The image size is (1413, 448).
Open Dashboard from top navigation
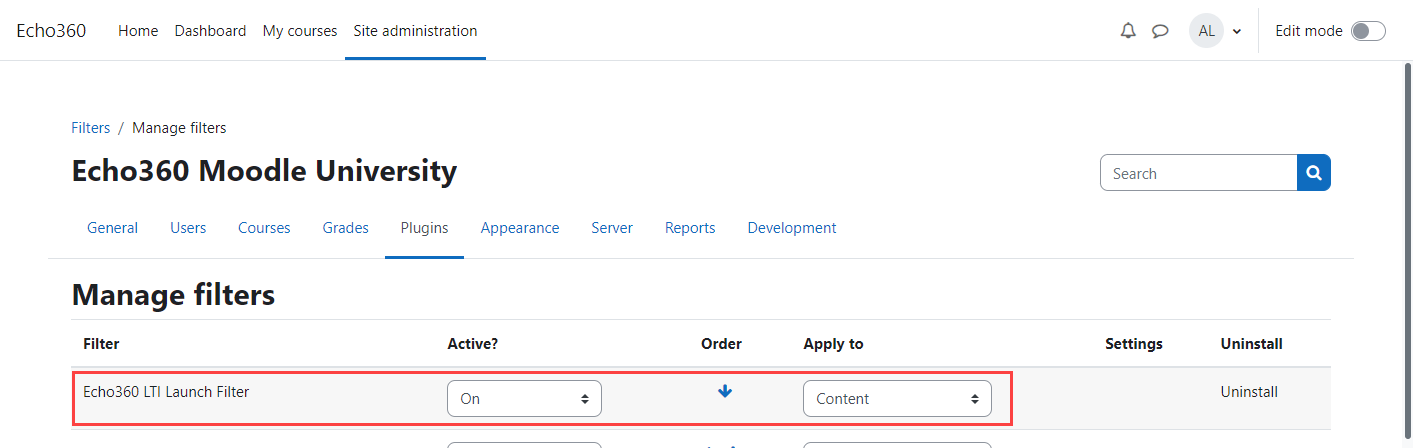[x=210, y=31]
